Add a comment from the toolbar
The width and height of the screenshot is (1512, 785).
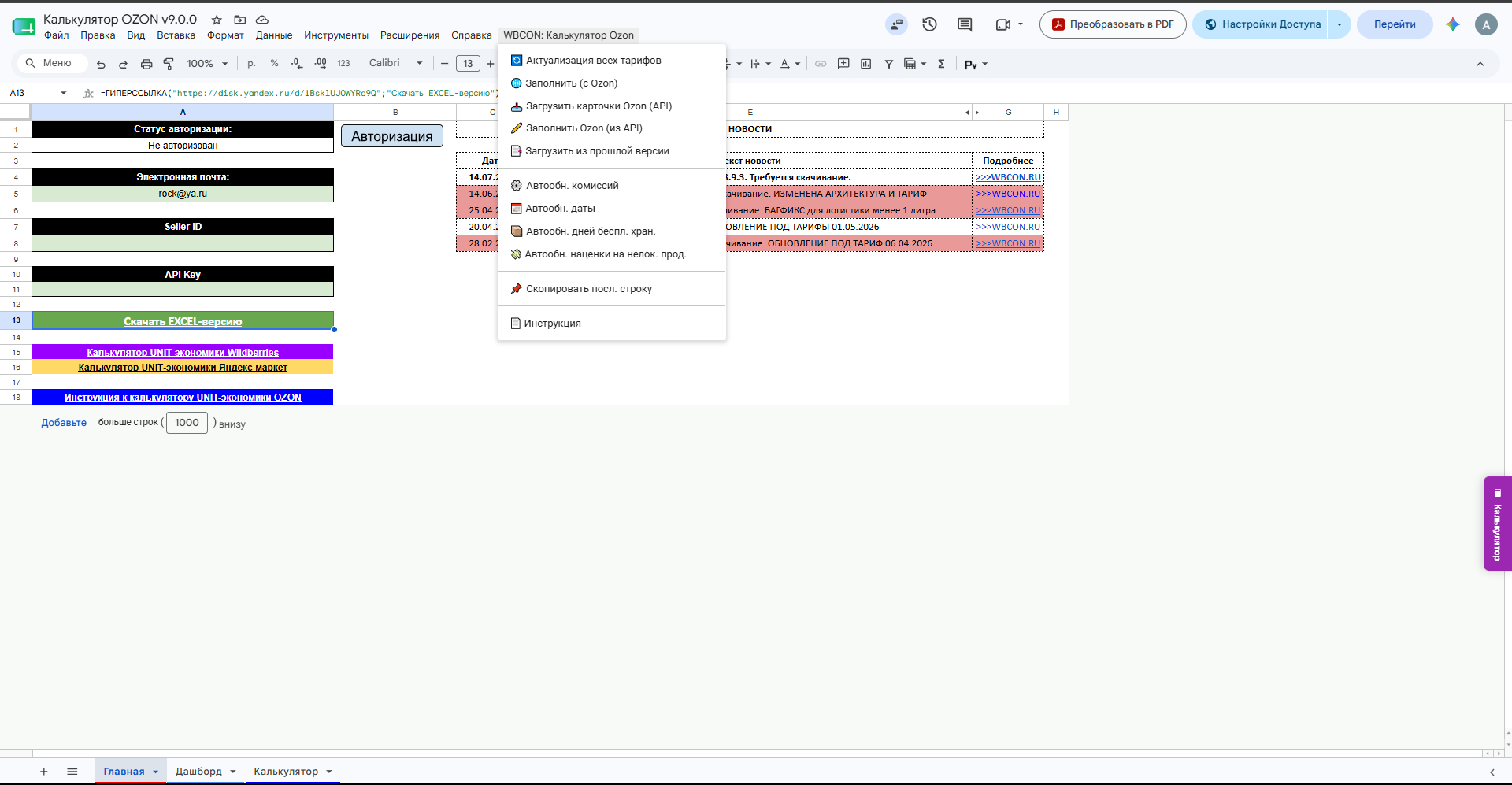tap(843, 64)
